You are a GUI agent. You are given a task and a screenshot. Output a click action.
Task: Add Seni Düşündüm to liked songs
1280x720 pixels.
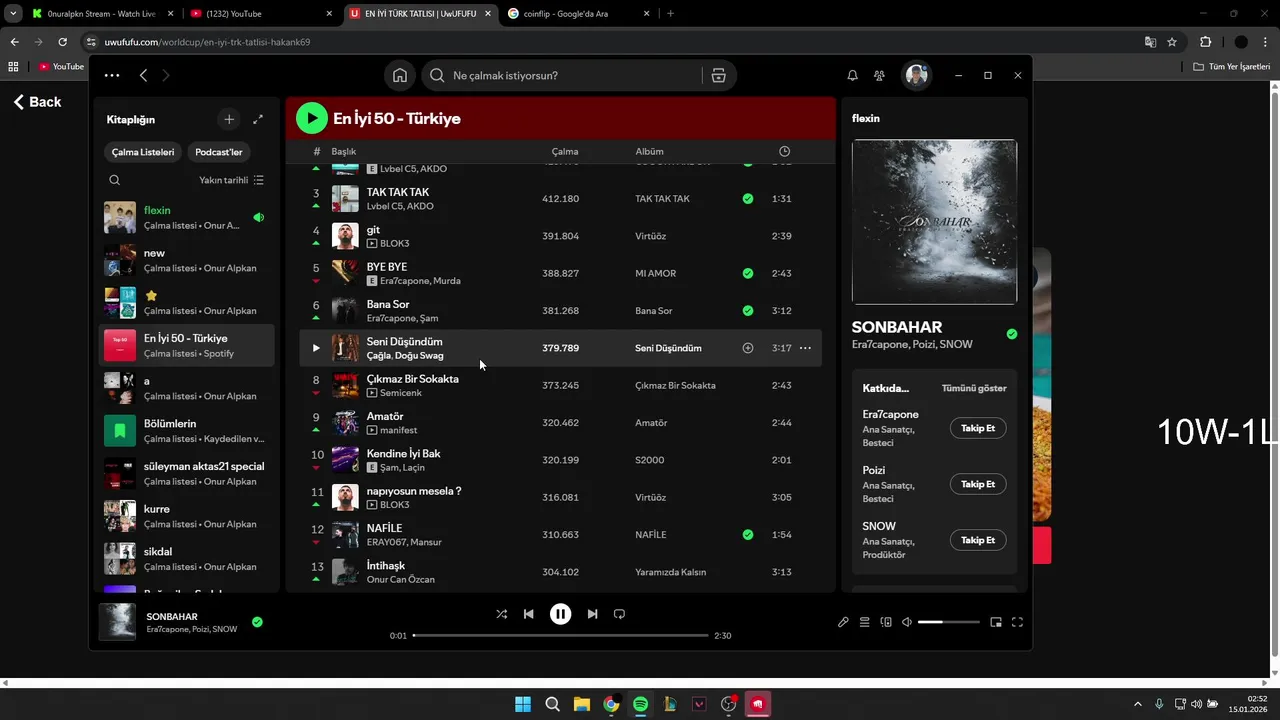(747, 348)
